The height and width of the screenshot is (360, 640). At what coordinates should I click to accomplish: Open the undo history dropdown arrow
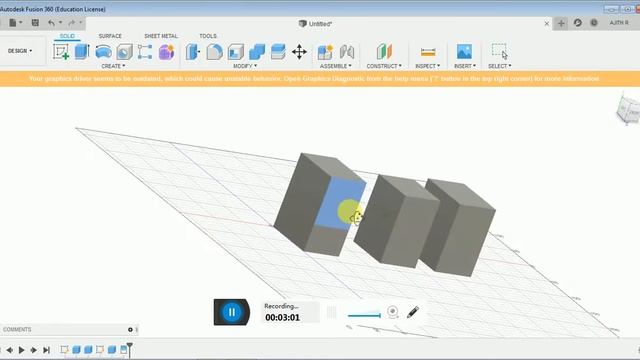click(60, 22)
